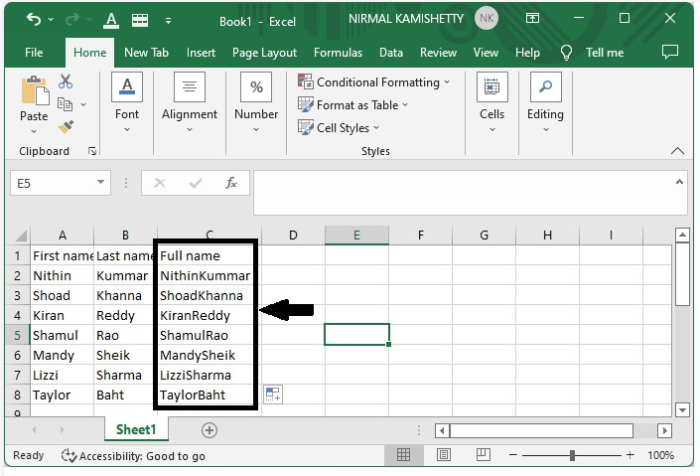Click the Flash Fill options icon
Screen dimensions: 700x476
coord(272,395)
